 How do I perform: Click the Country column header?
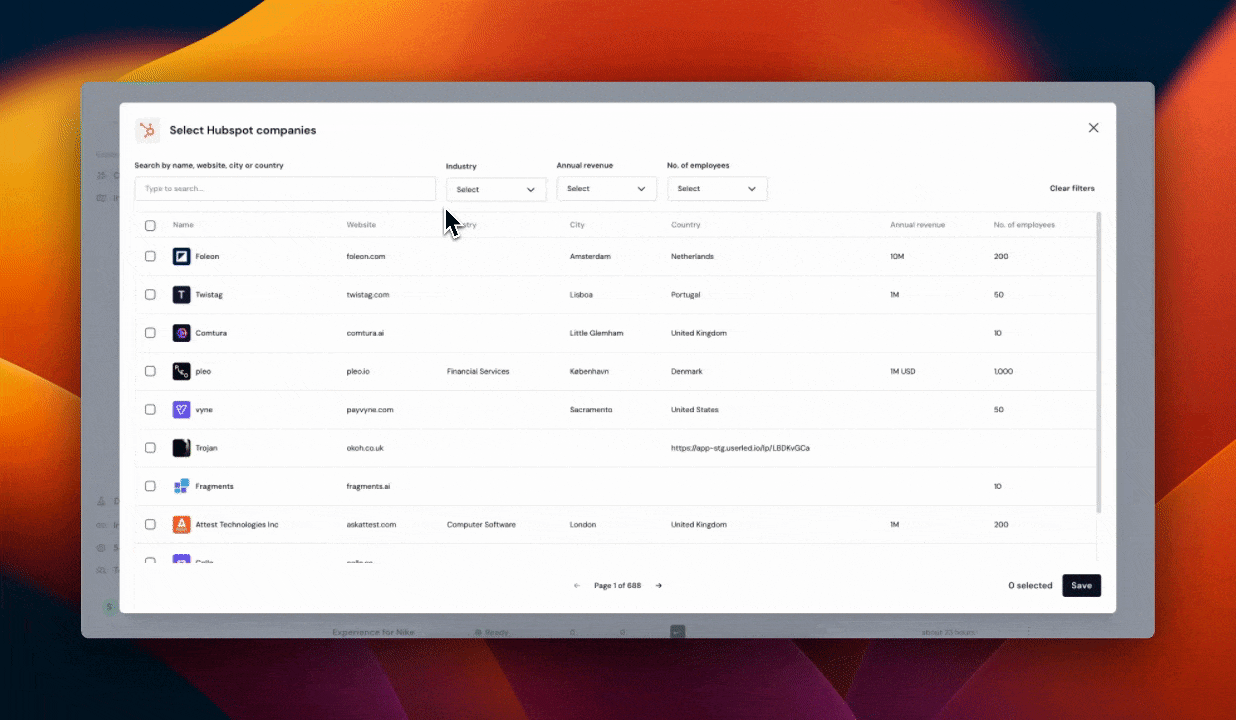click(686, 226)
